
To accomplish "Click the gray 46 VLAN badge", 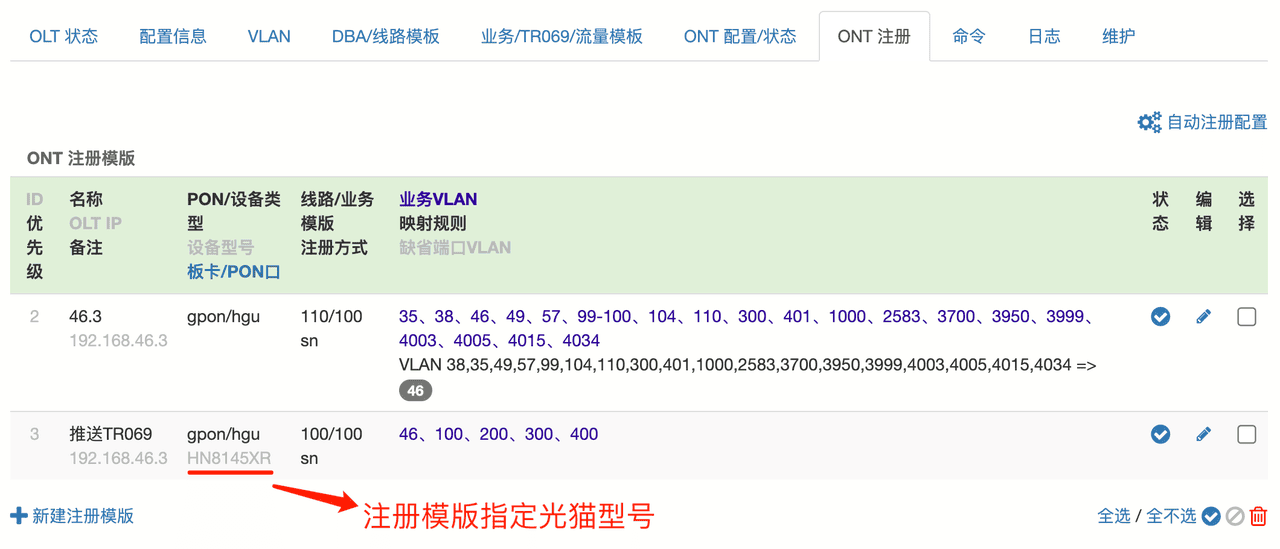I will (415, 390).
